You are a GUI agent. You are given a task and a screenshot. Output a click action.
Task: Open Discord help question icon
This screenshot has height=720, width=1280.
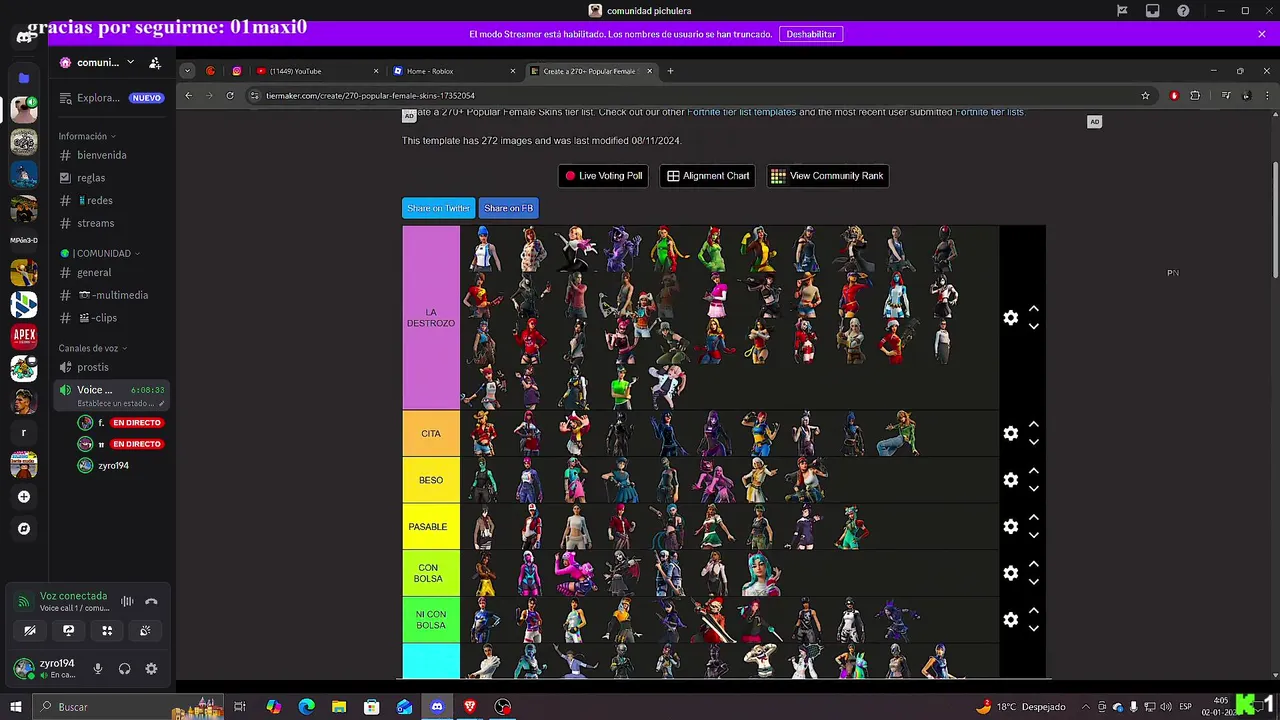pos(1183,11)
